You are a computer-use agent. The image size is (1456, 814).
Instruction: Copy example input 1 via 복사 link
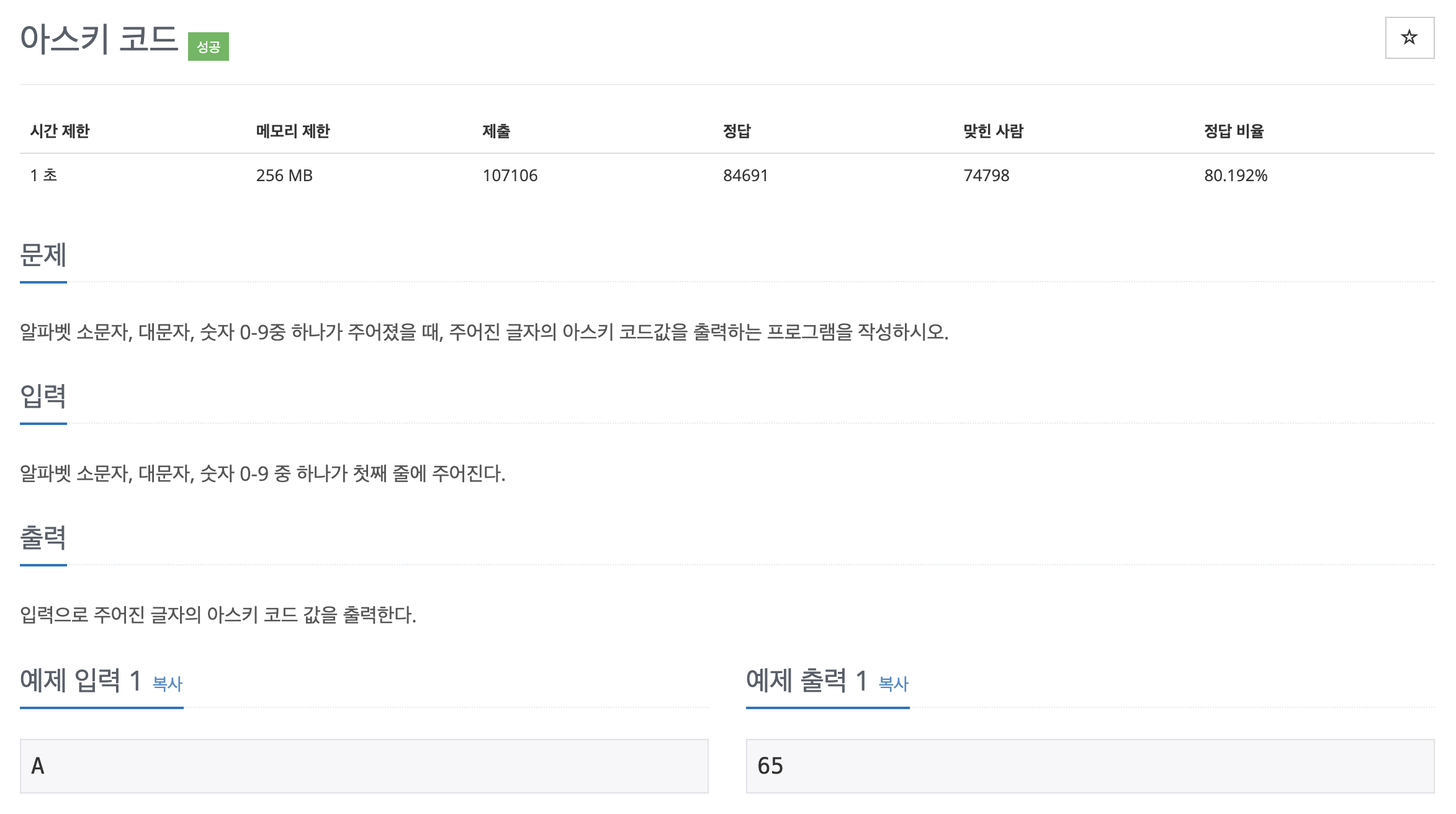(168, 684)
